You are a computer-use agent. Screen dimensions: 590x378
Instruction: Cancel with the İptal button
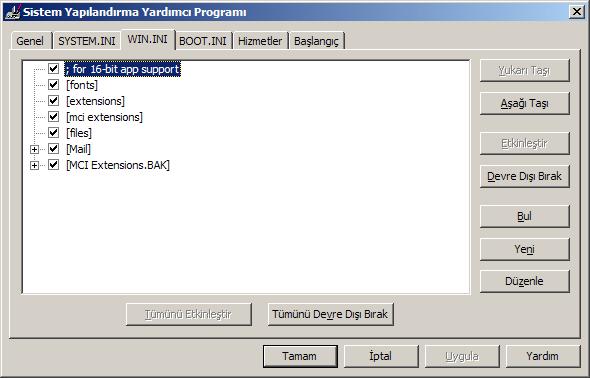click(x=381, y=356)
